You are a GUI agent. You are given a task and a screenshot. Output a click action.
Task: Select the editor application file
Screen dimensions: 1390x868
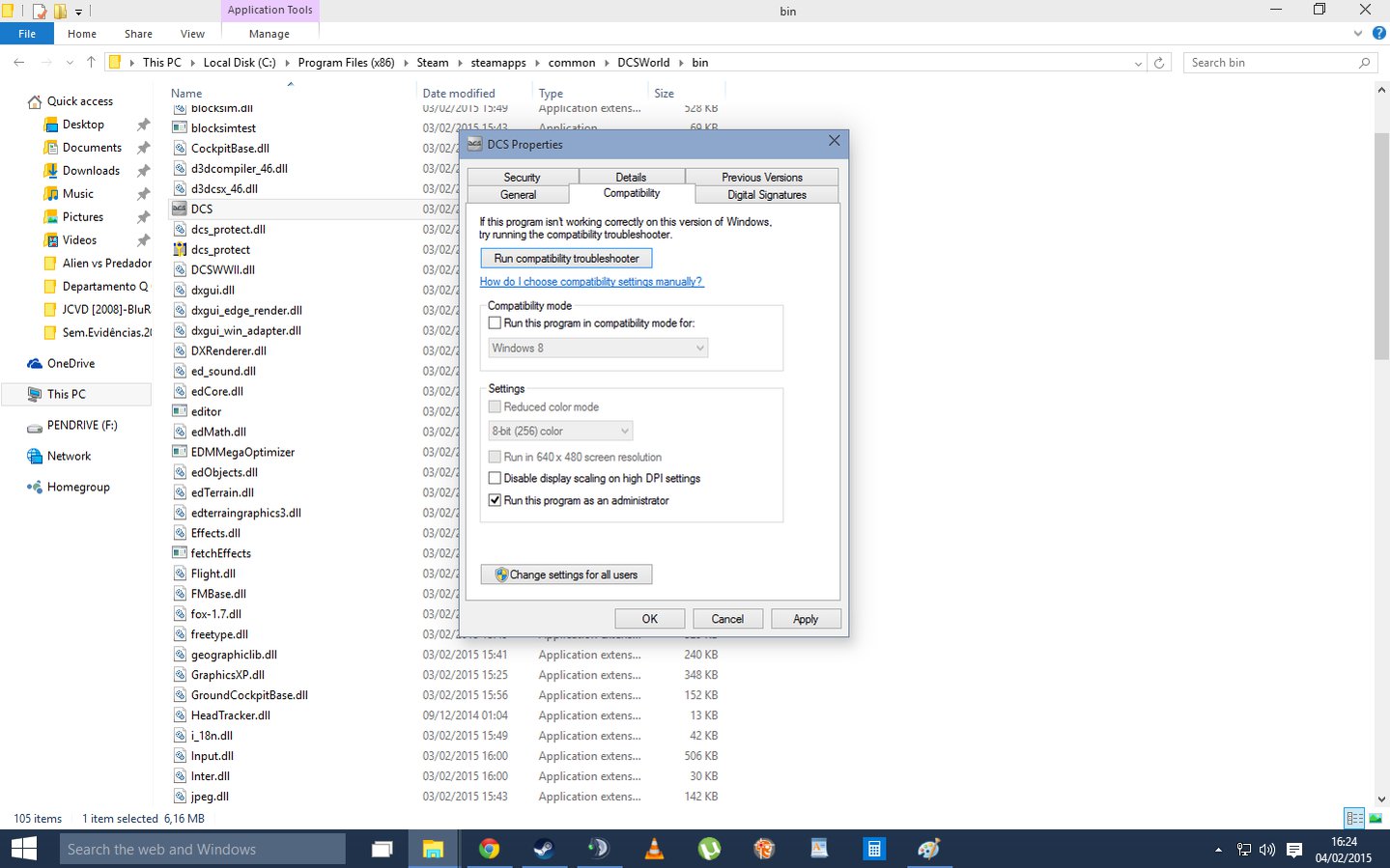tap(206, 411)
